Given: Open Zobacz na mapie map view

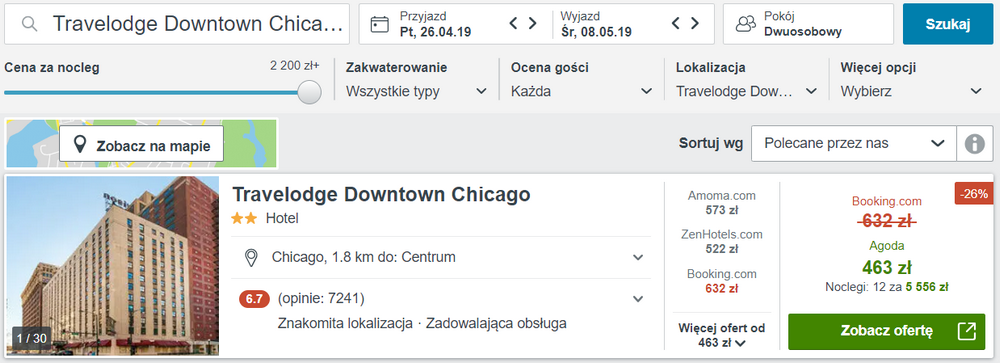Looking at the screenshot, I should [x=142, y=144].
